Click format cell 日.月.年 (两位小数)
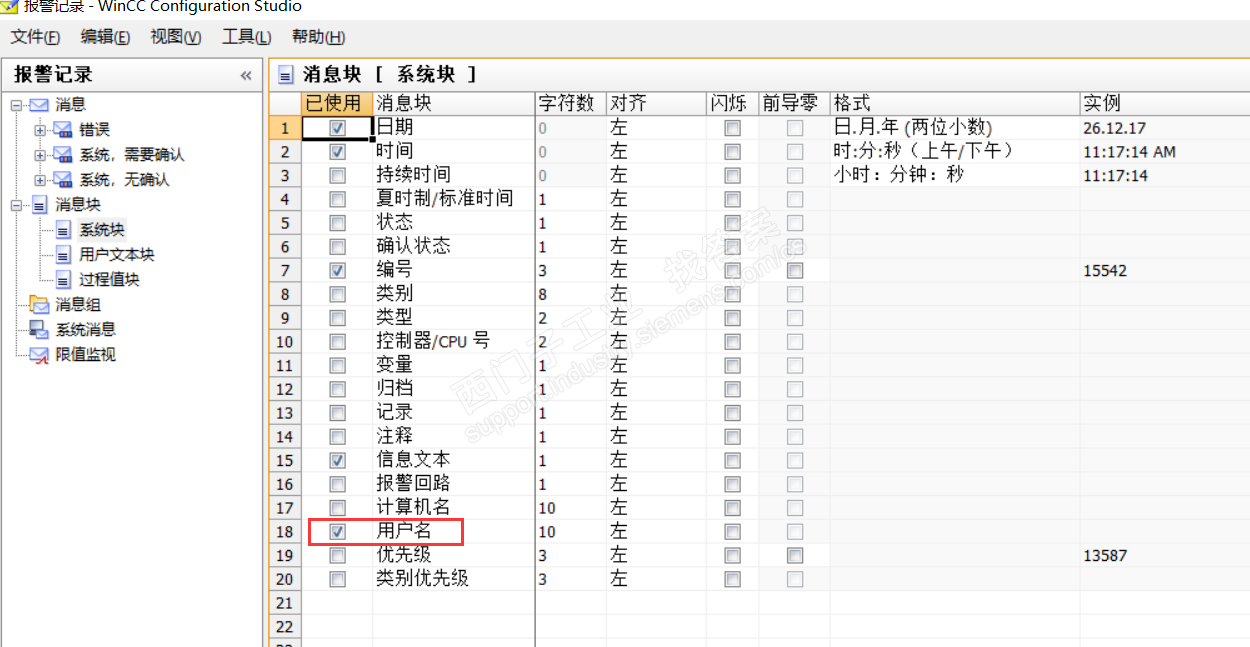This screenshot has width=1250, height=647. click(955, 128)
